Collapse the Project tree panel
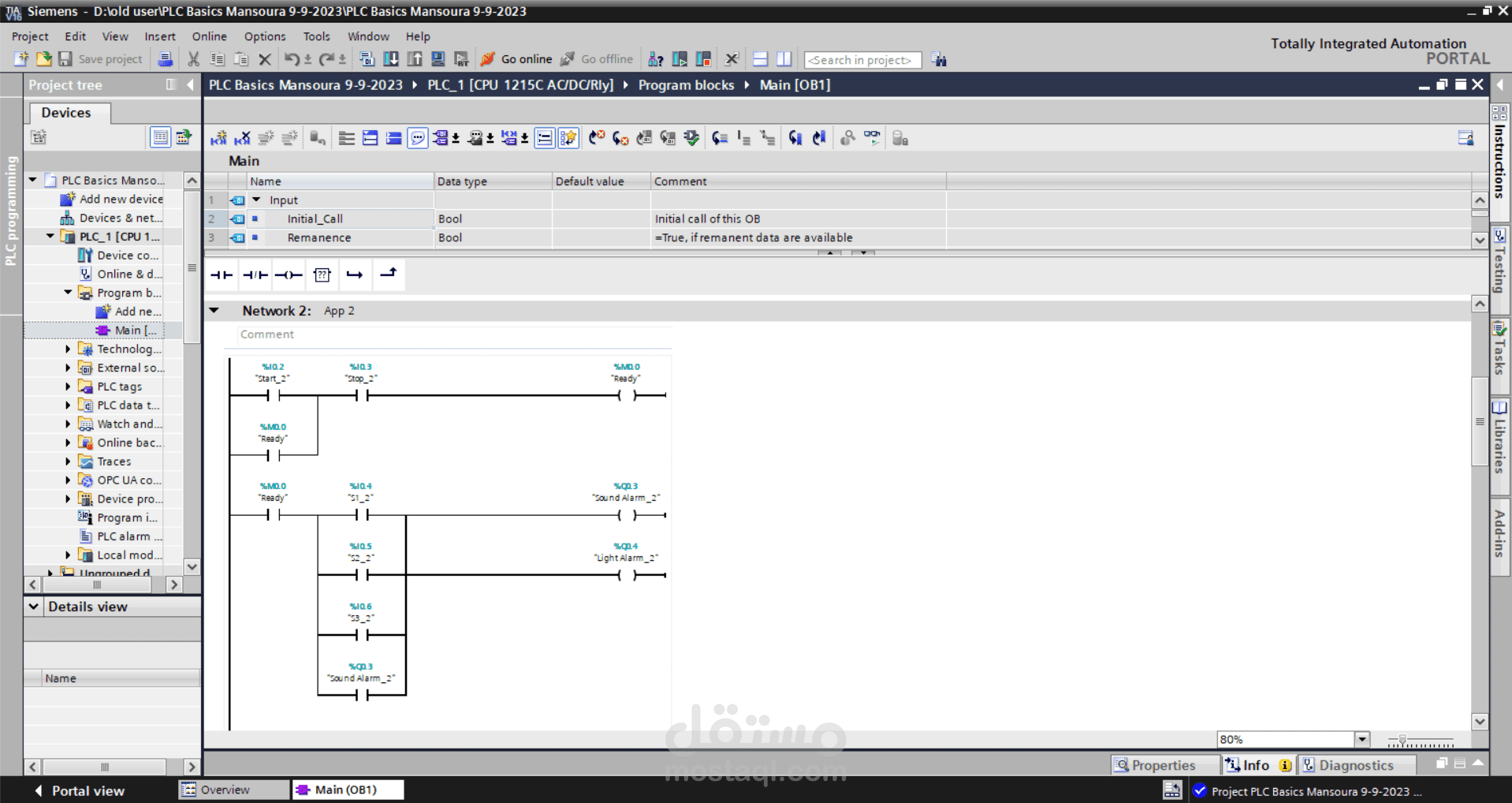This screenshot has width=1512, height=803. click(190, 84)
